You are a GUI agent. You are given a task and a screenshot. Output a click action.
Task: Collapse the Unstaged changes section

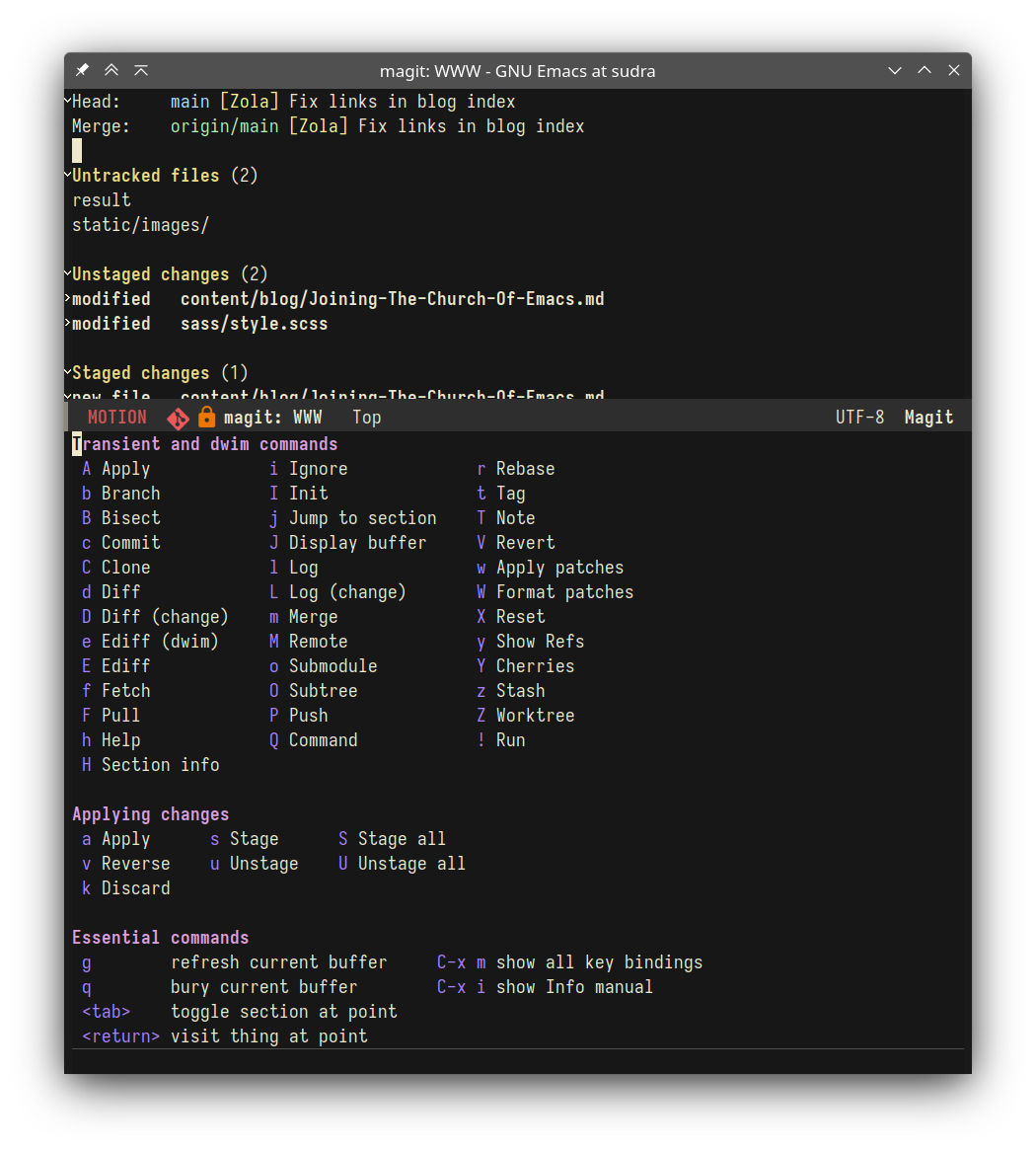coord(67,272)
